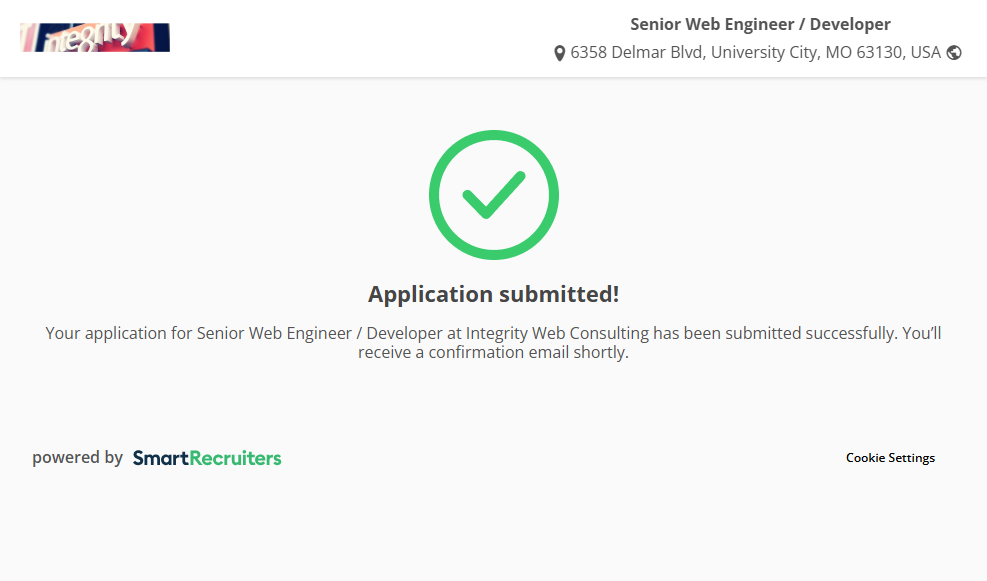Click the 'receive a confirmation email shortly' line
This screenshot has width=987, height=581.
[493, 353]
